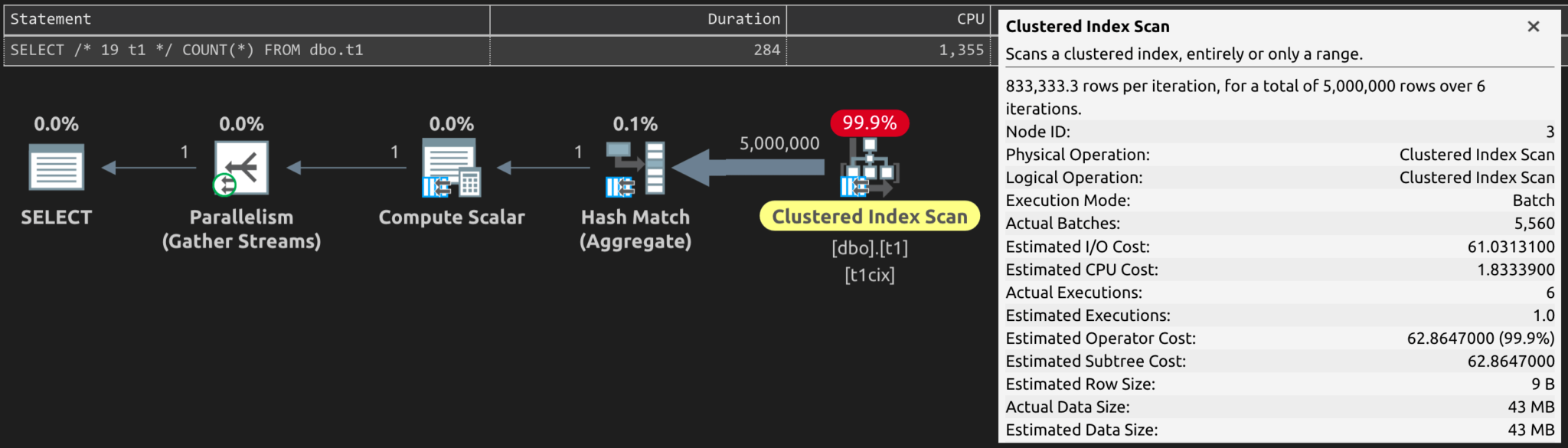Click the Actual Batches property row
1568x448 pixels.
click(1279, 224)
